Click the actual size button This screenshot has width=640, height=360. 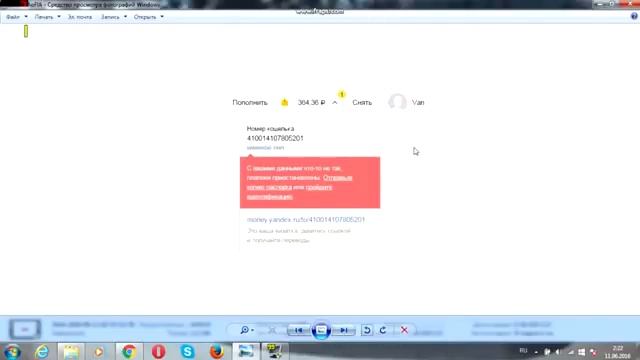click(272, 330)
